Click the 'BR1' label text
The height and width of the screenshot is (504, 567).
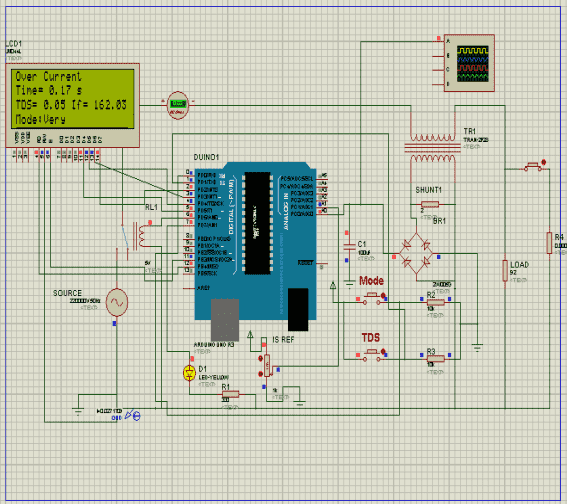(x=439, y=221)
